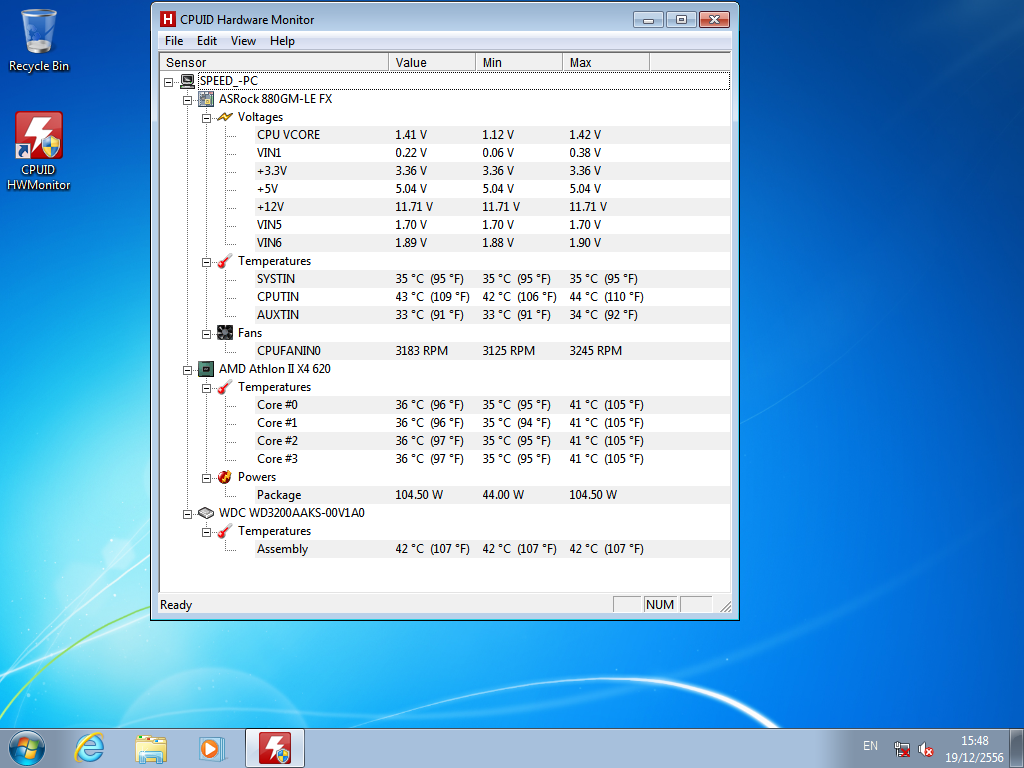Click the WDC WD3200AAKS hard drive icon
Viewport: 1024px width, 768px height.
tap(206, 513)
